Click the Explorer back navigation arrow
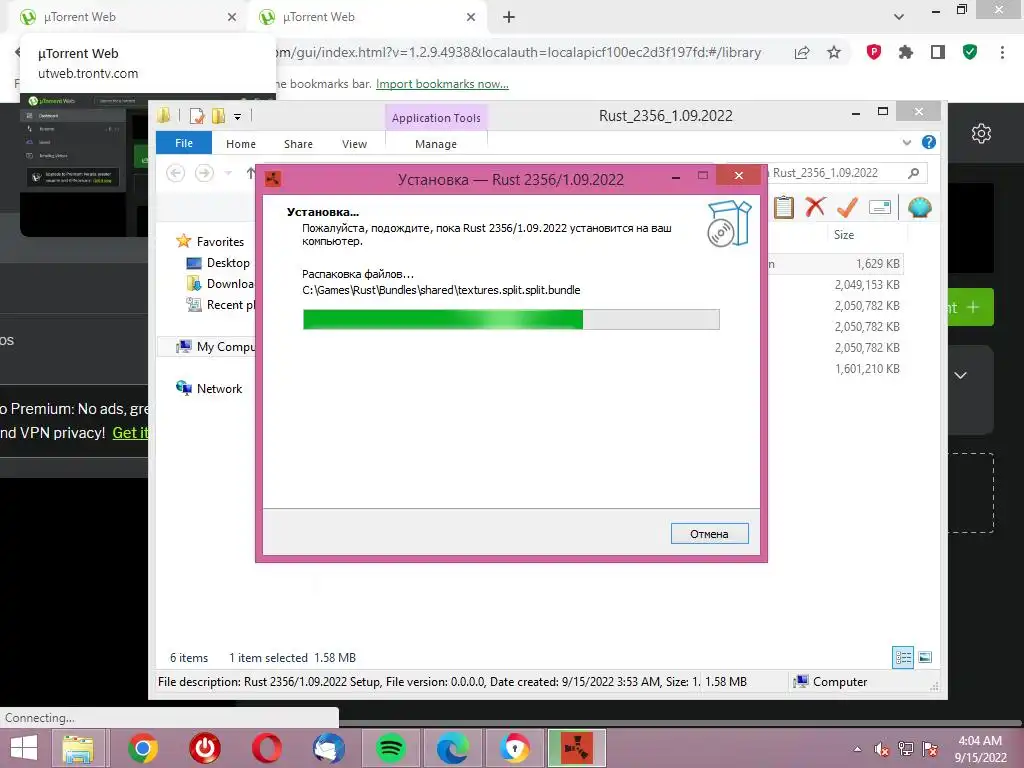Image resolution: width=1024 pixels, height=768 pixels. tap(175, 173)
